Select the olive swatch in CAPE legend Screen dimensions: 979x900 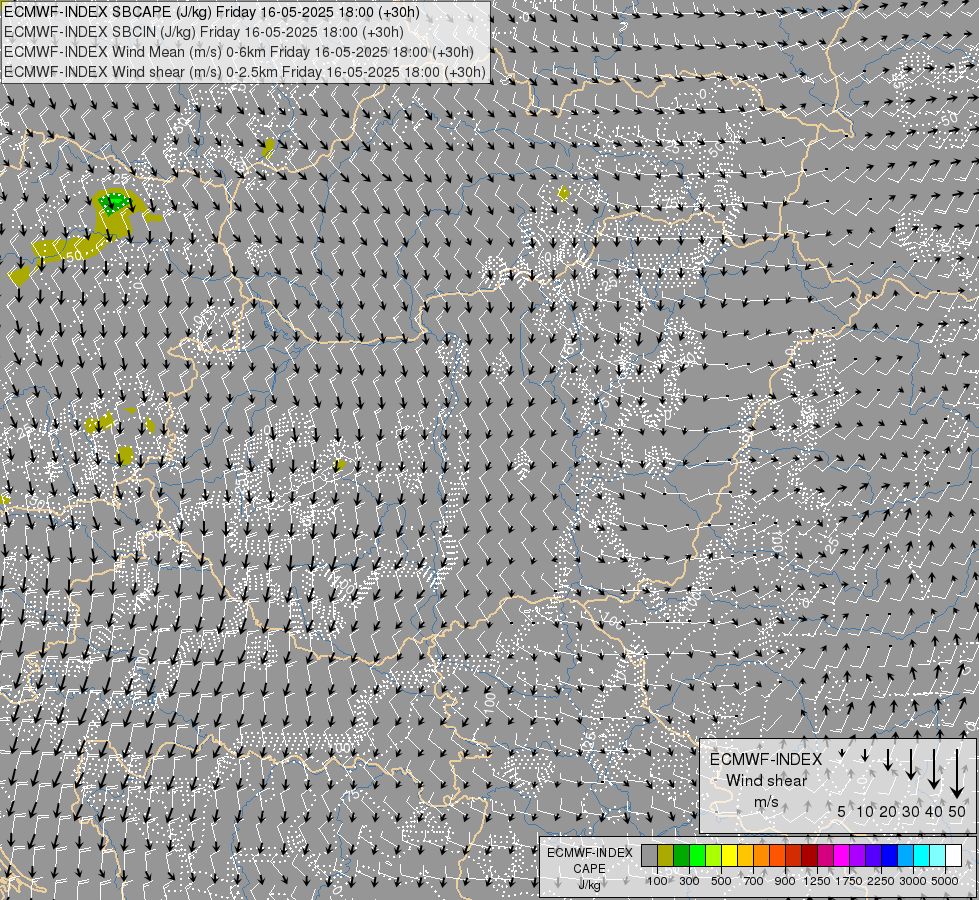(666, 856)
